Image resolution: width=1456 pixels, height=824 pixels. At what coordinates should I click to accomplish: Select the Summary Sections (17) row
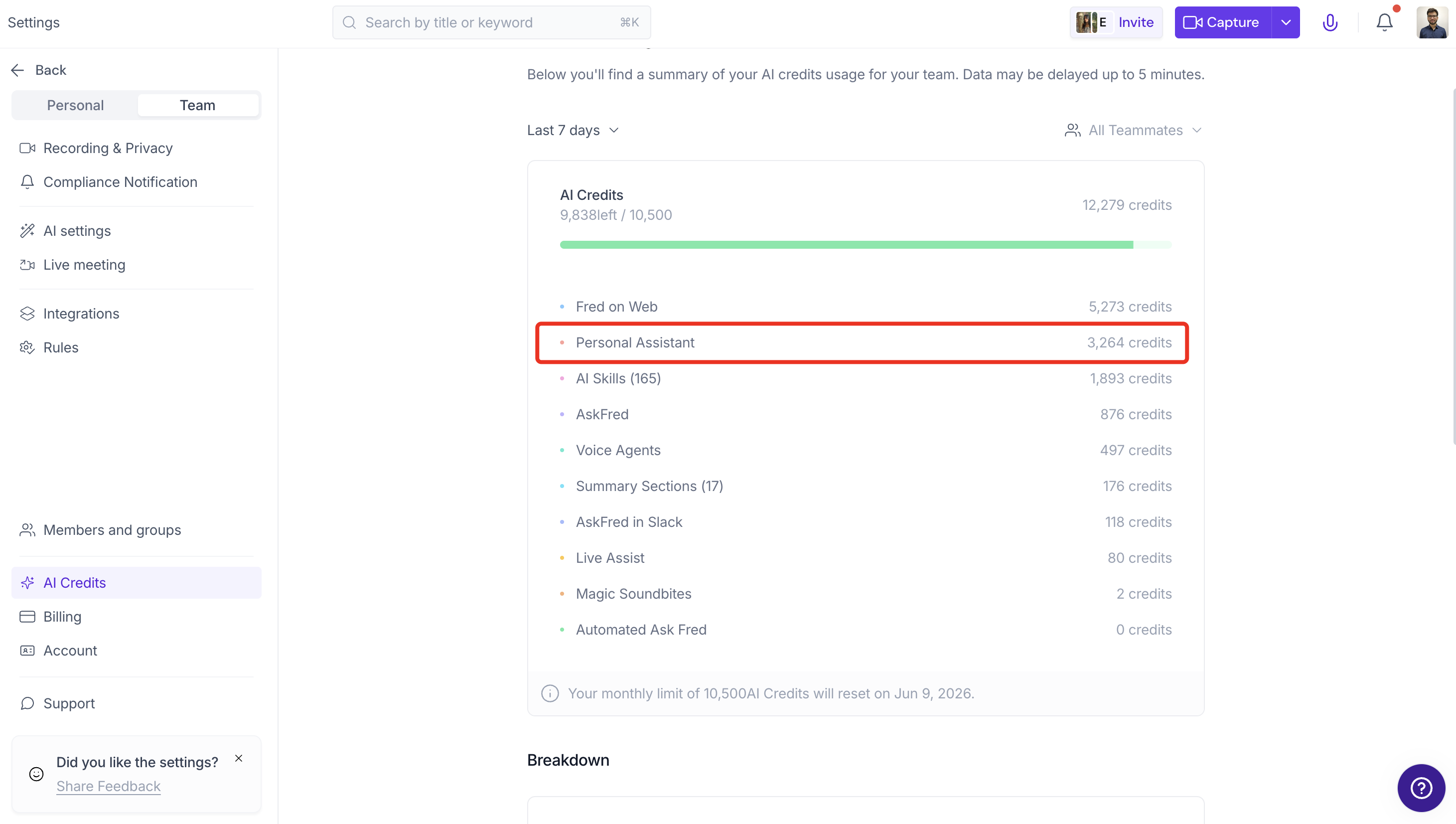pos(866,487)
